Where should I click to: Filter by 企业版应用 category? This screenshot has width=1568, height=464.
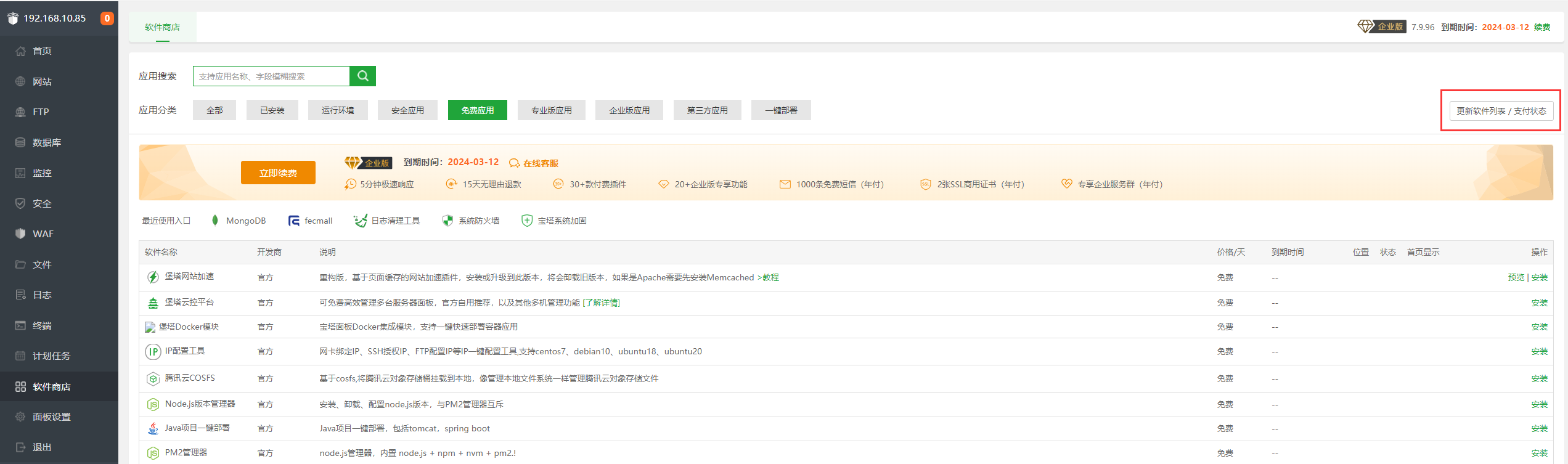(x=629, y=110)
